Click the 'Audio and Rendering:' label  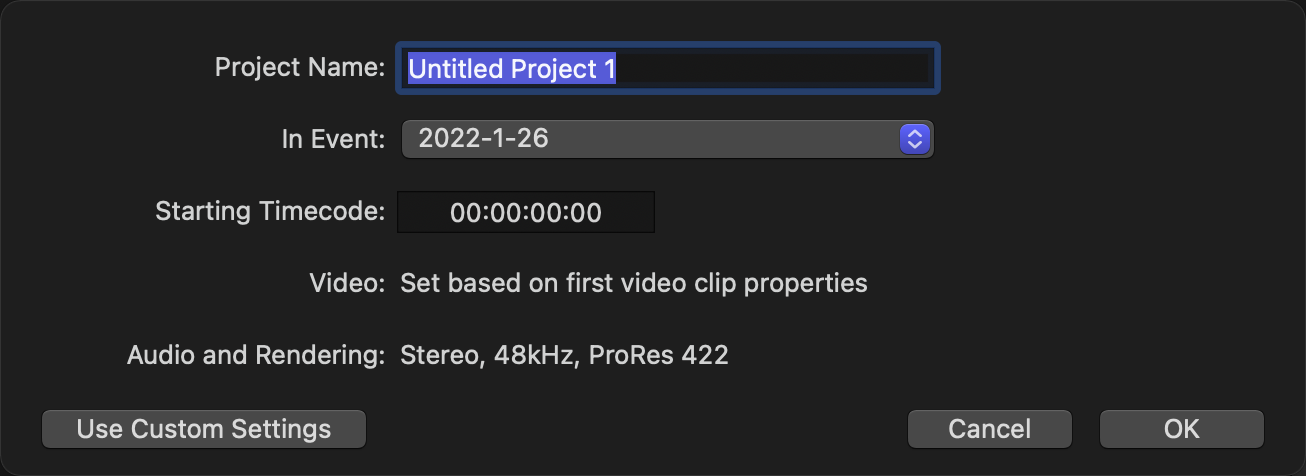click(256, 354)
